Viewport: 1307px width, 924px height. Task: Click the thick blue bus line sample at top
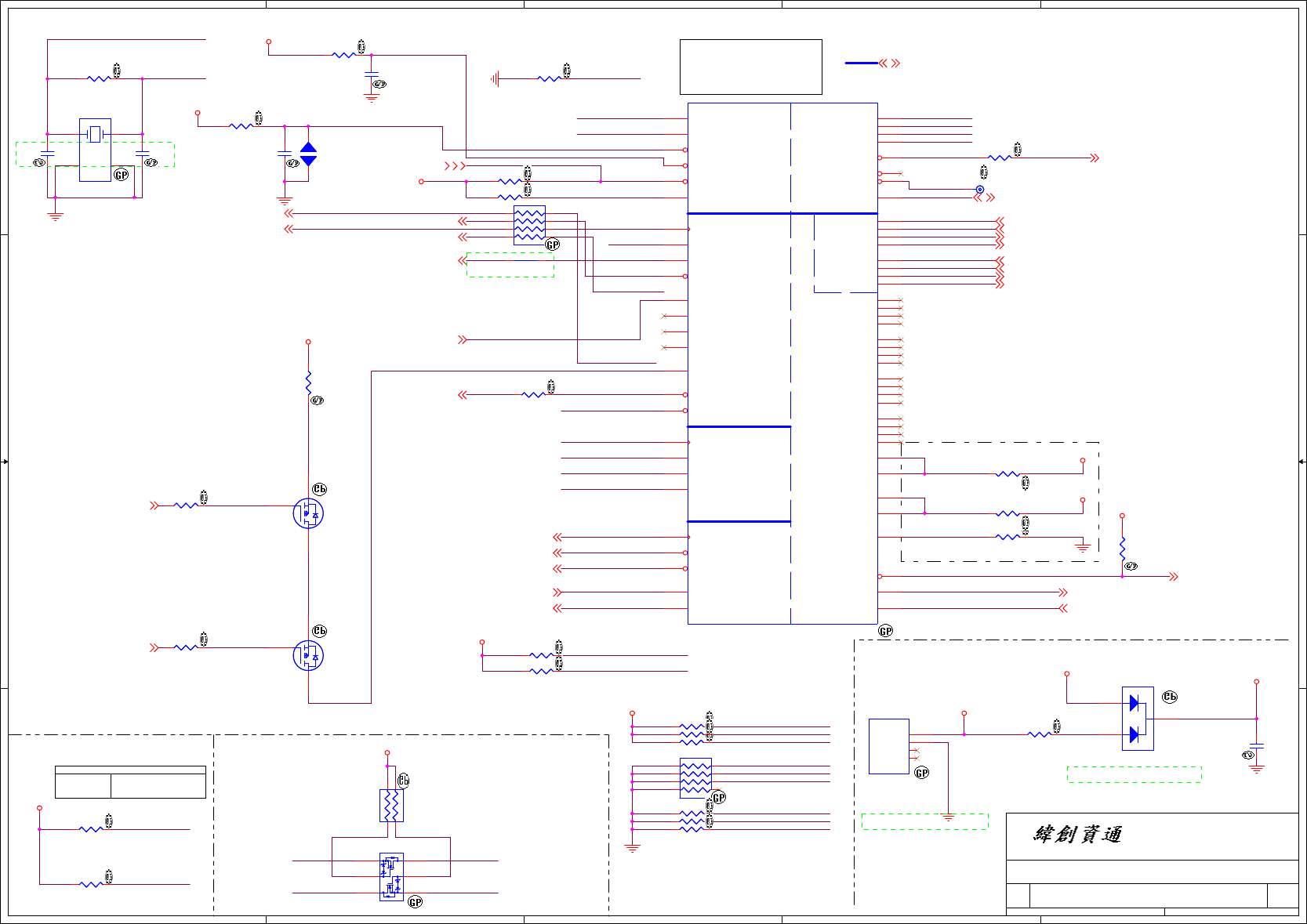861,63
